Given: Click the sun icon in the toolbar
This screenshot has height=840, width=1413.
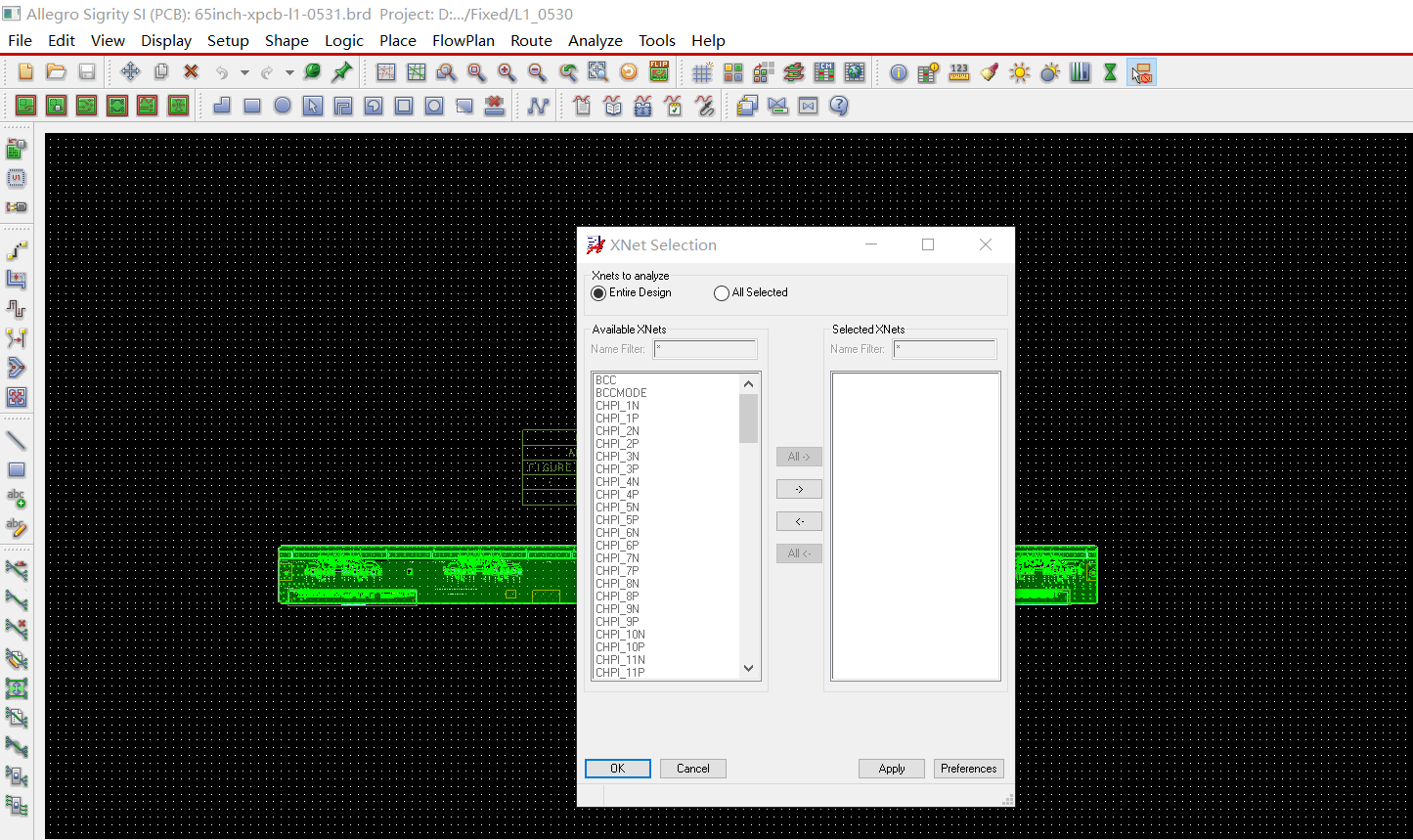Looking at the screenshot, I should coord(1020,72).
